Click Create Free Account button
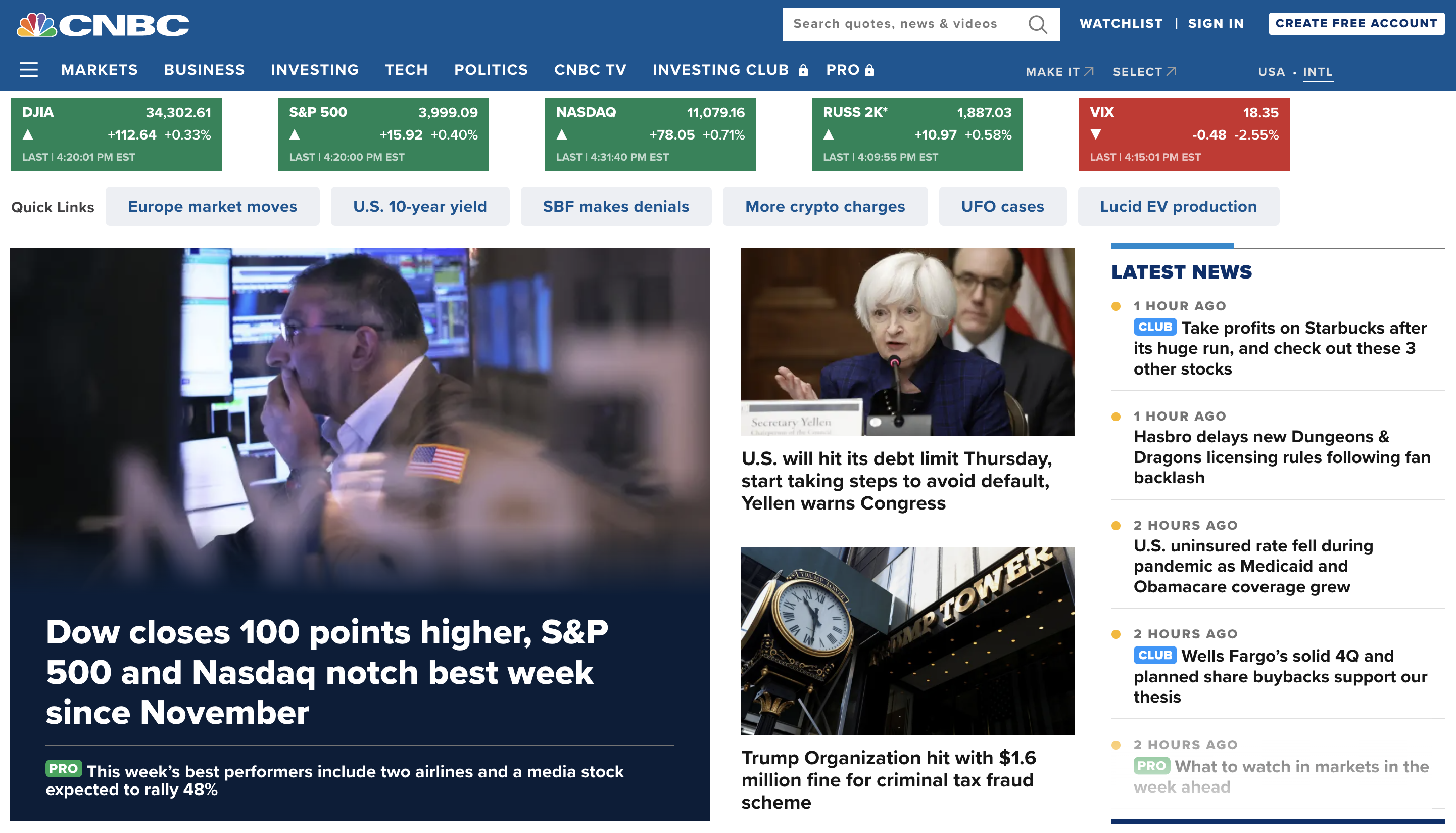This screenshot has height=833, width=1456. coord(1355,23)
